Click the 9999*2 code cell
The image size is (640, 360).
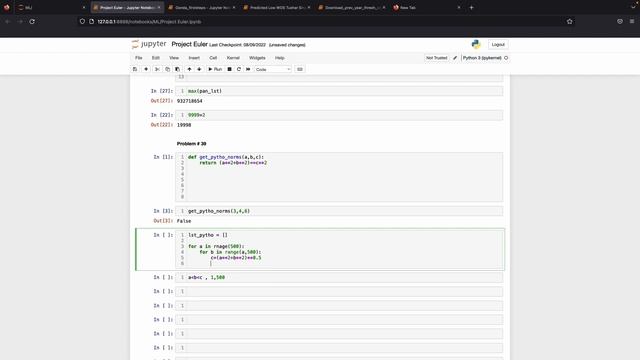pos(339,115)
